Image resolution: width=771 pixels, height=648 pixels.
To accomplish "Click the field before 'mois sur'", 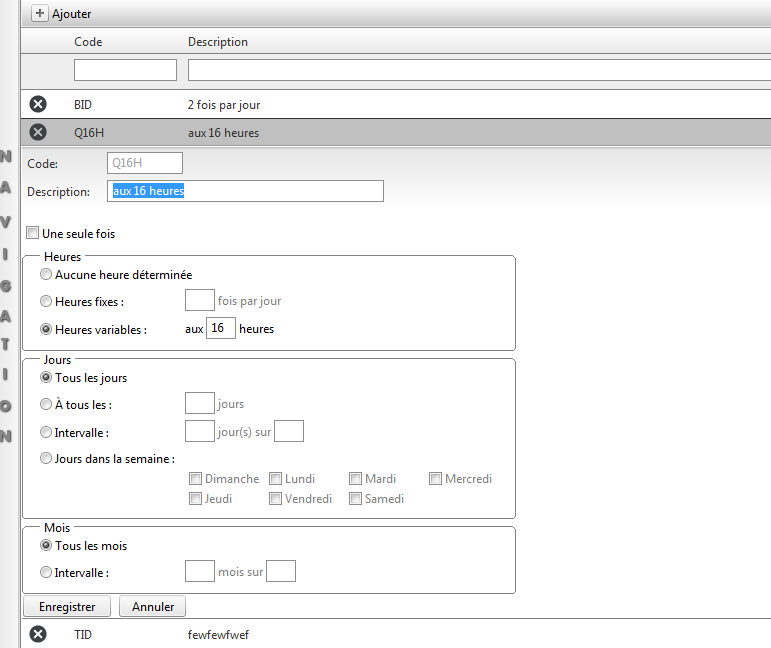I will 200,571.
